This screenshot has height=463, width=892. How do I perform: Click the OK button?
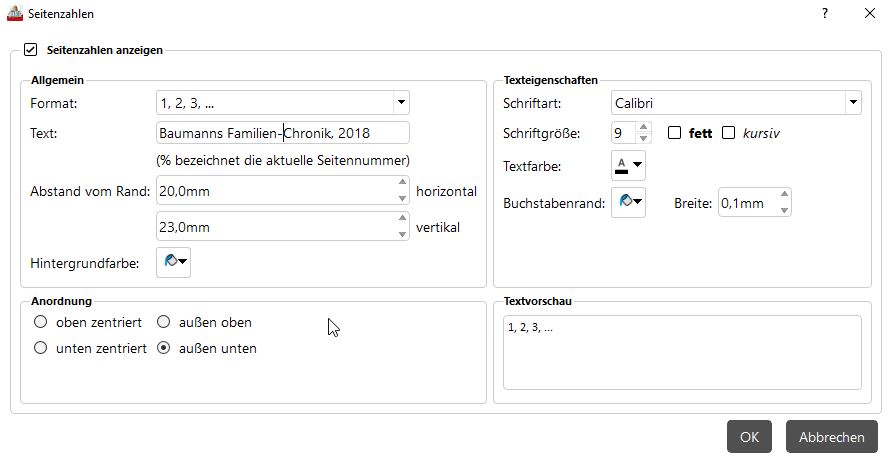pyautogui.click(x=749, y=437)
